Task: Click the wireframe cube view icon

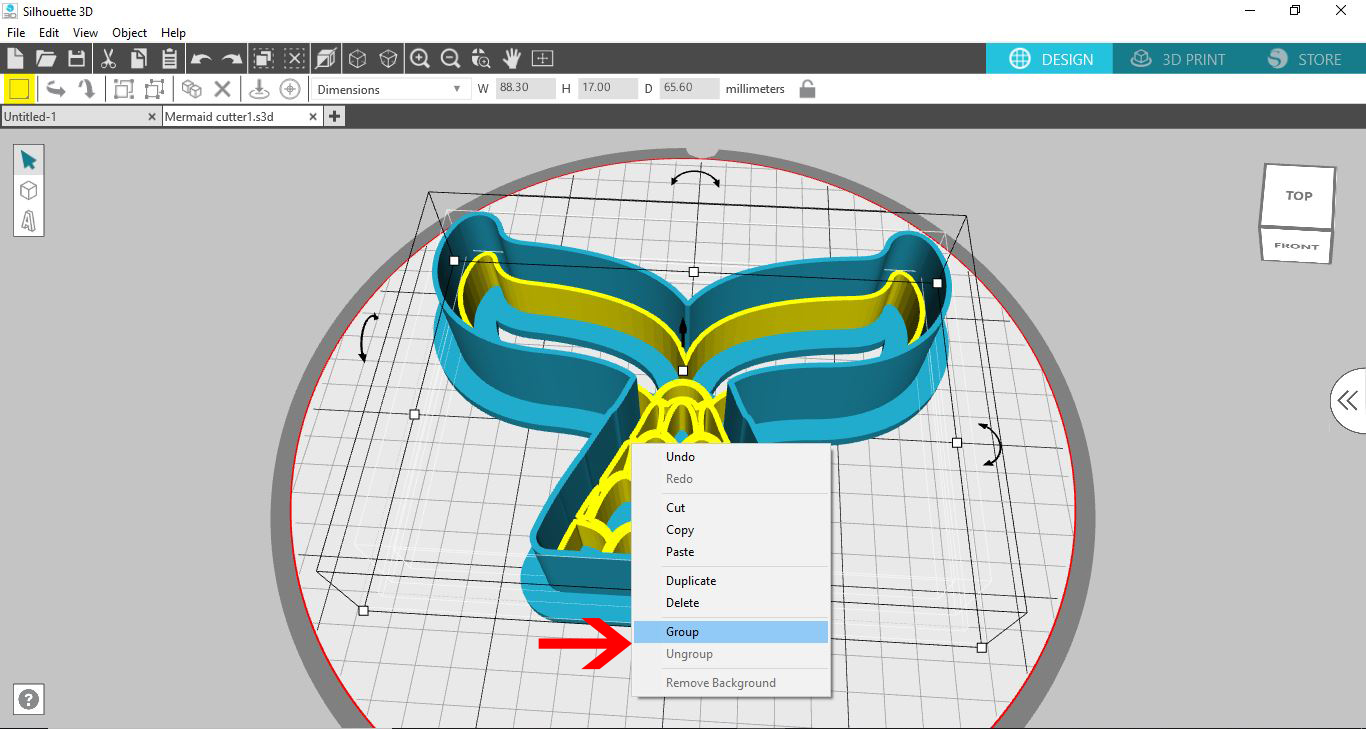Action: (x=357, y=58)
